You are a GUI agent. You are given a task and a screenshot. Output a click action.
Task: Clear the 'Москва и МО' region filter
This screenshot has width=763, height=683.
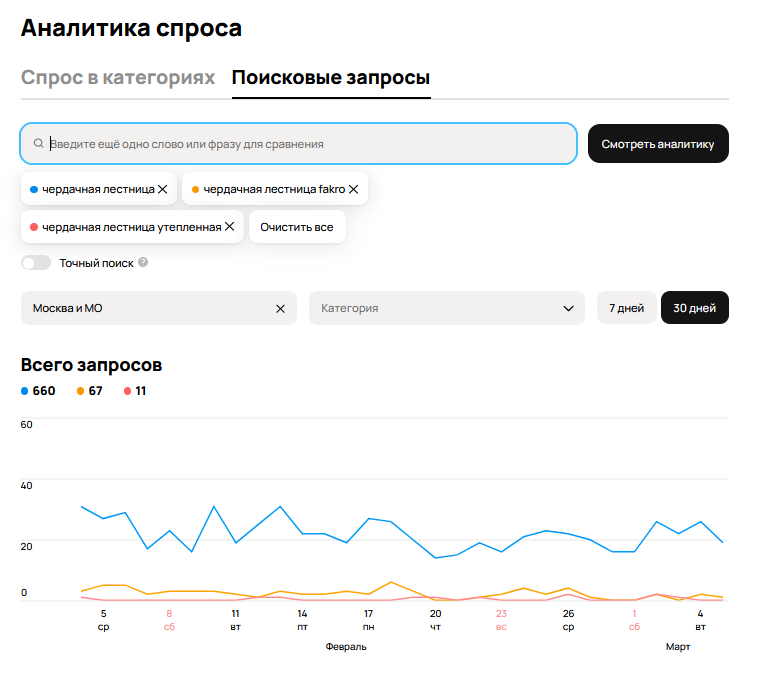[x=280, y=309]
